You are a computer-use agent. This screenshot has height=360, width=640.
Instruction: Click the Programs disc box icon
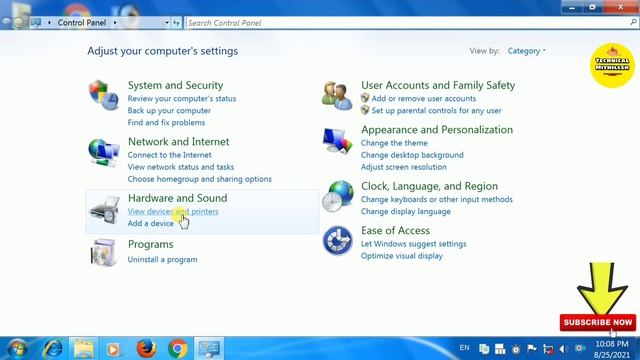(x=103, y=253)
